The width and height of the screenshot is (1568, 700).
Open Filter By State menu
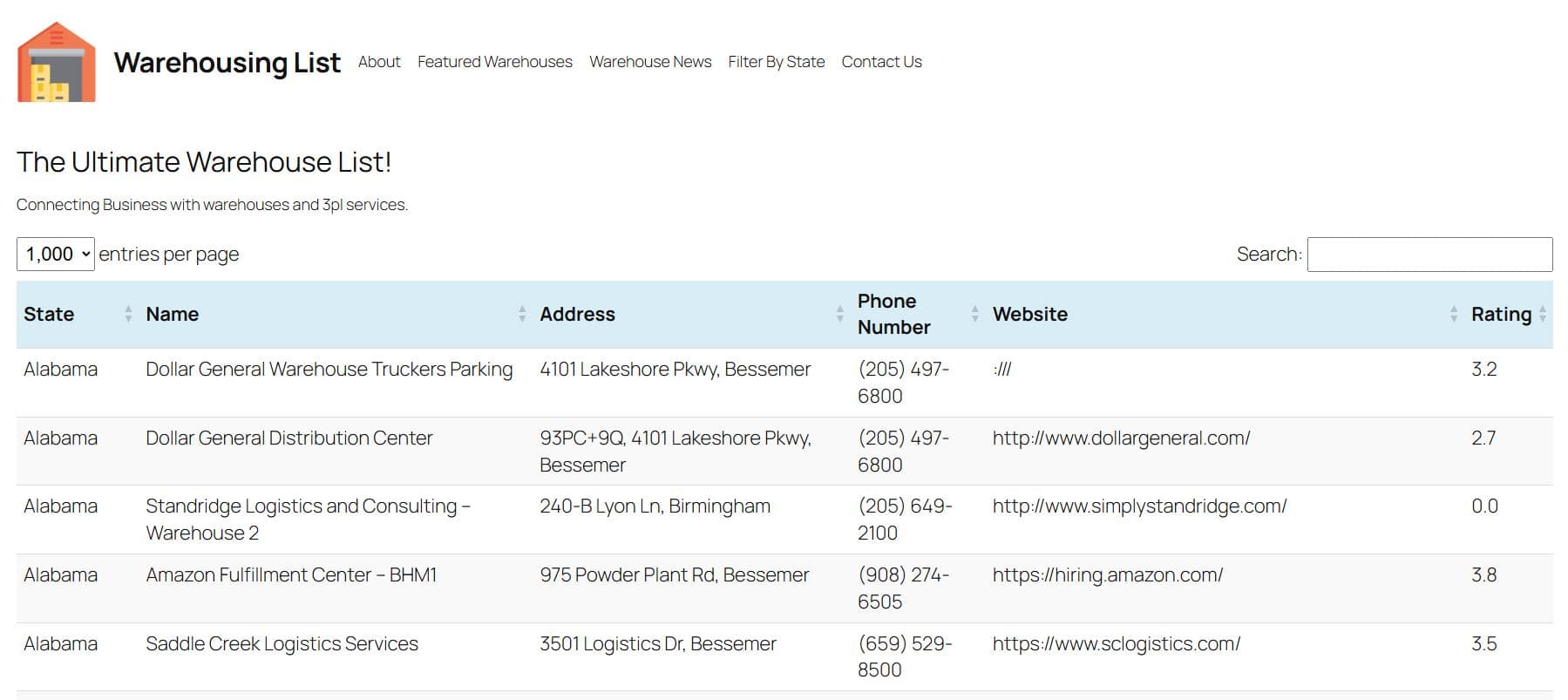click(x=776, y=62)
